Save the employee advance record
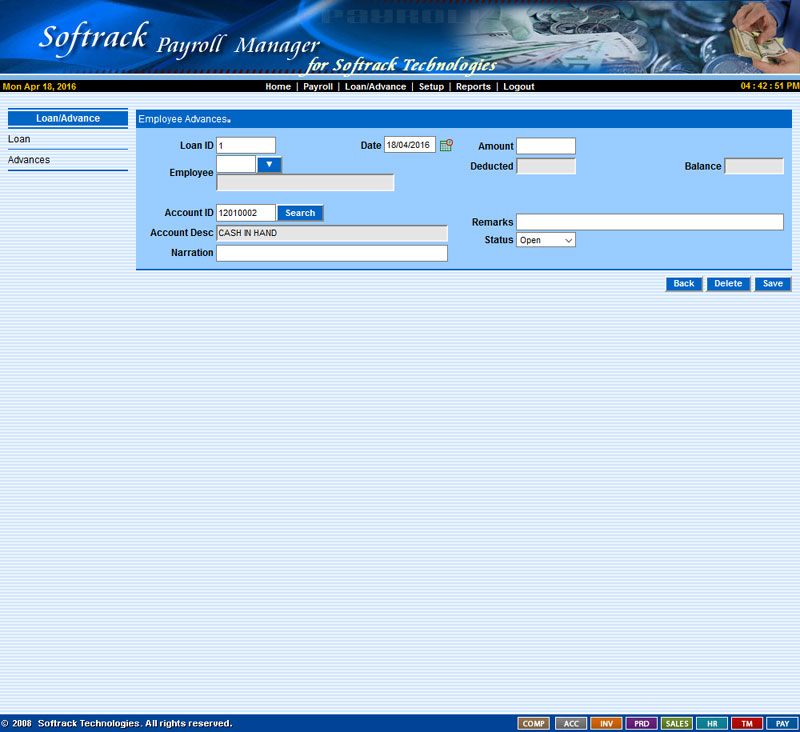The width and height of the screenshot is (800, 732). click(772, 284)
